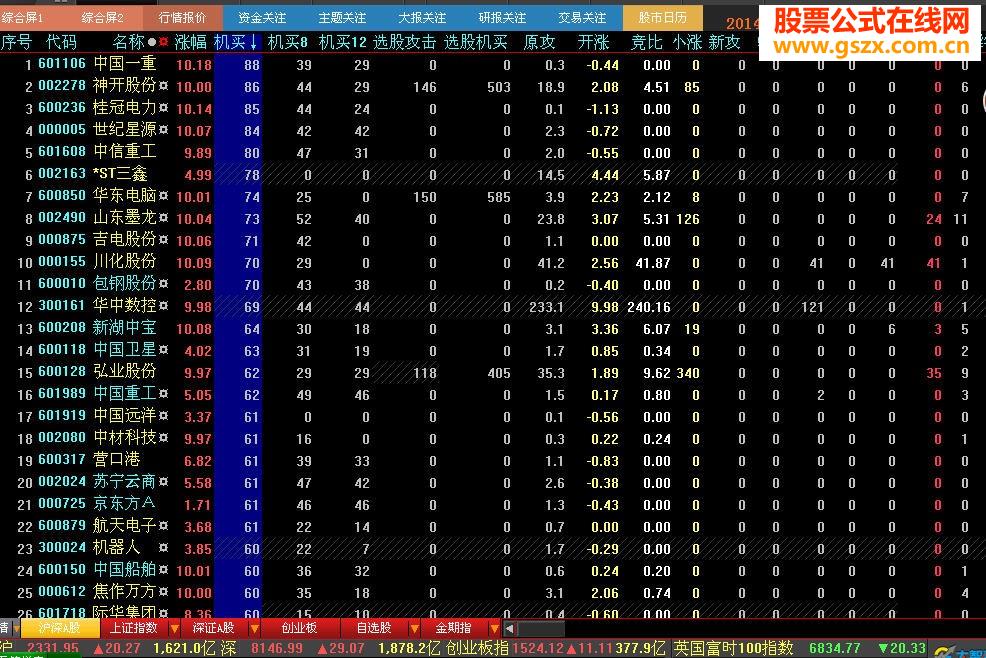Open the 研报关注 tab
The width and height of the screenshot is (986, 658).
[502, 18]
